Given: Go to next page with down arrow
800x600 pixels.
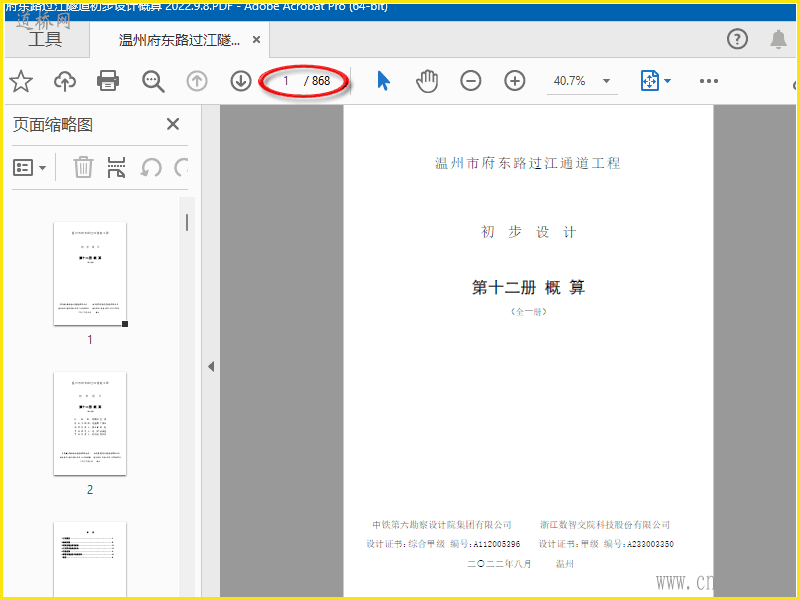Looking at the screenshot, I should tap(241, 81).
